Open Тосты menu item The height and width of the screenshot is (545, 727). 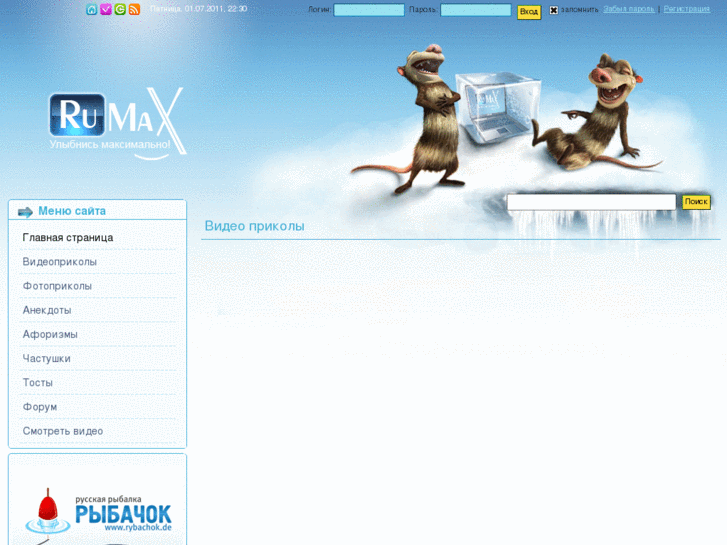pos(38,383)
